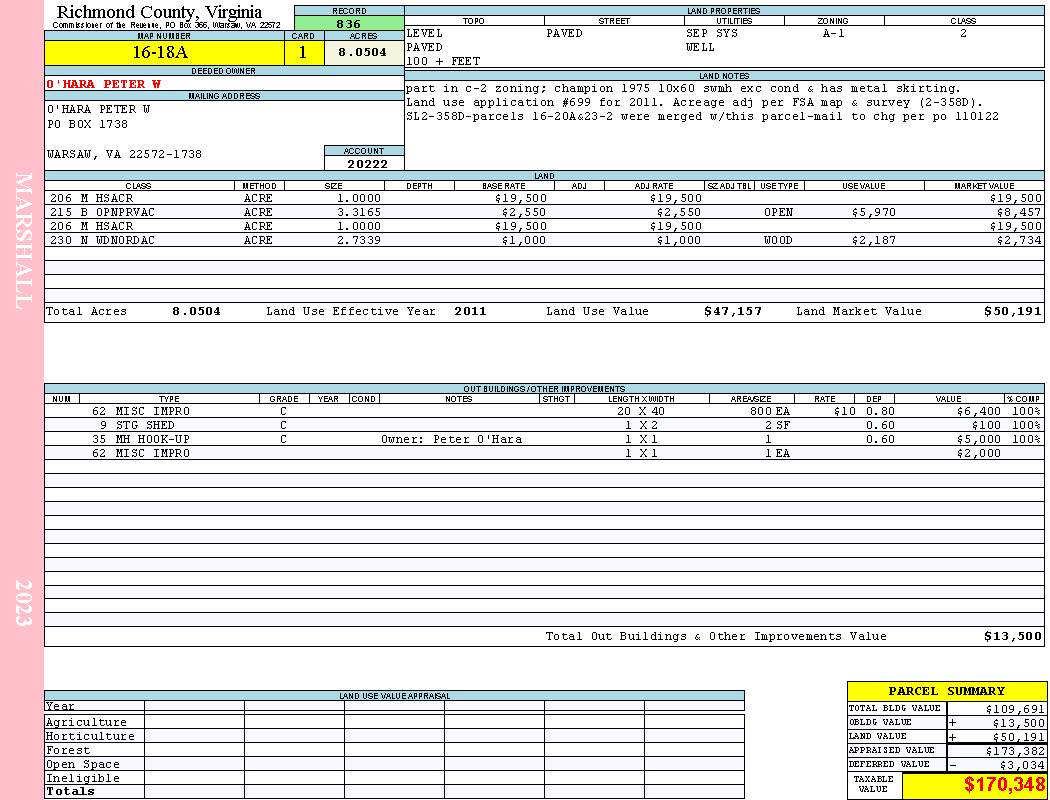Select the $5,000 improvement value
The width and height of the screenshot is (1050, 800).
[978, 440]
